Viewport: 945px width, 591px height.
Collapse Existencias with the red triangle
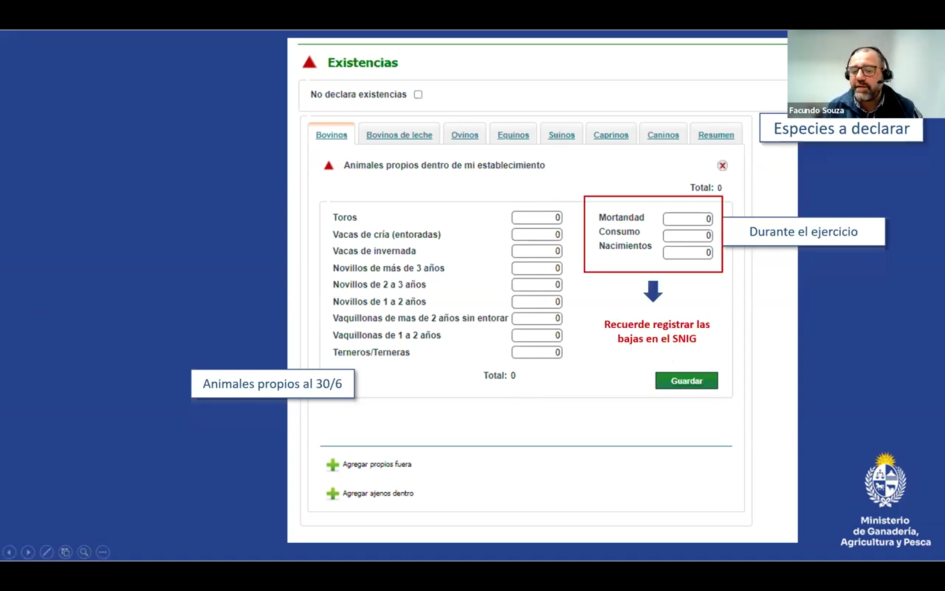tap(309, 62)
